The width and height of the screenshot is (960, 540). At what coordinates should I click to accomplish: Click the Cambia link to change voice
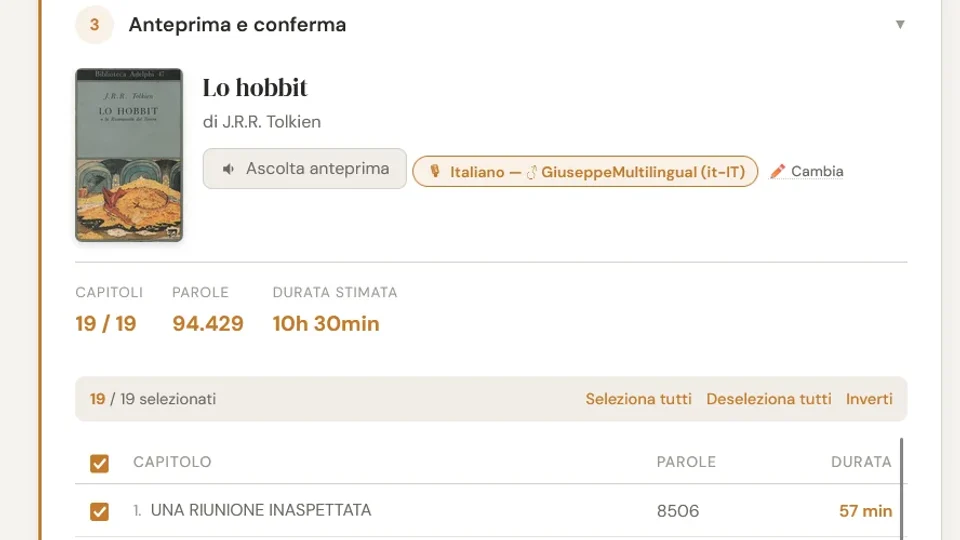(817, 172)
